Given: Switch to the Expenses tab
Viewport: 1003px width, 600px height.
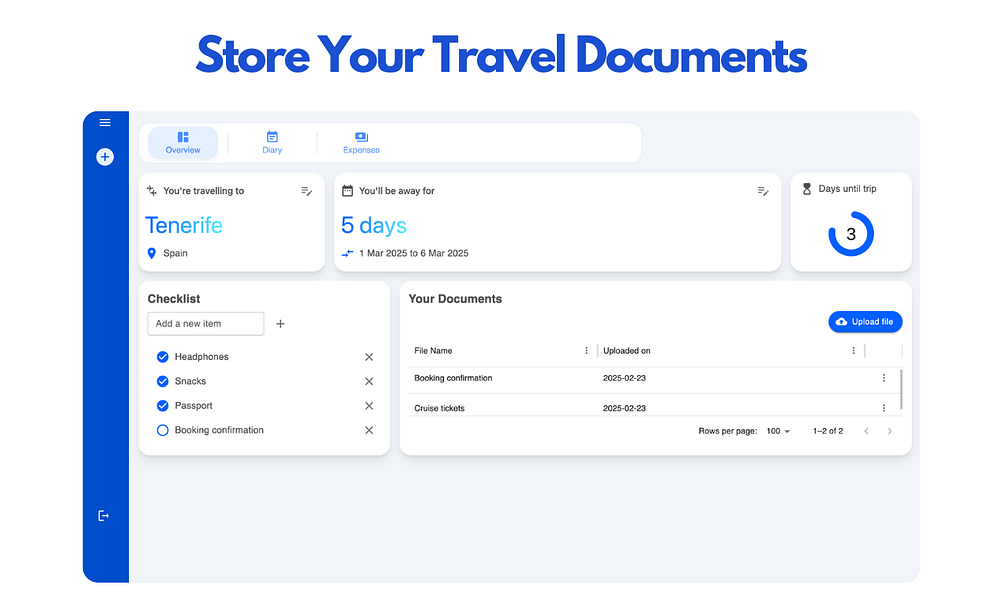Looking at the screenshot, I should (360, 143).
